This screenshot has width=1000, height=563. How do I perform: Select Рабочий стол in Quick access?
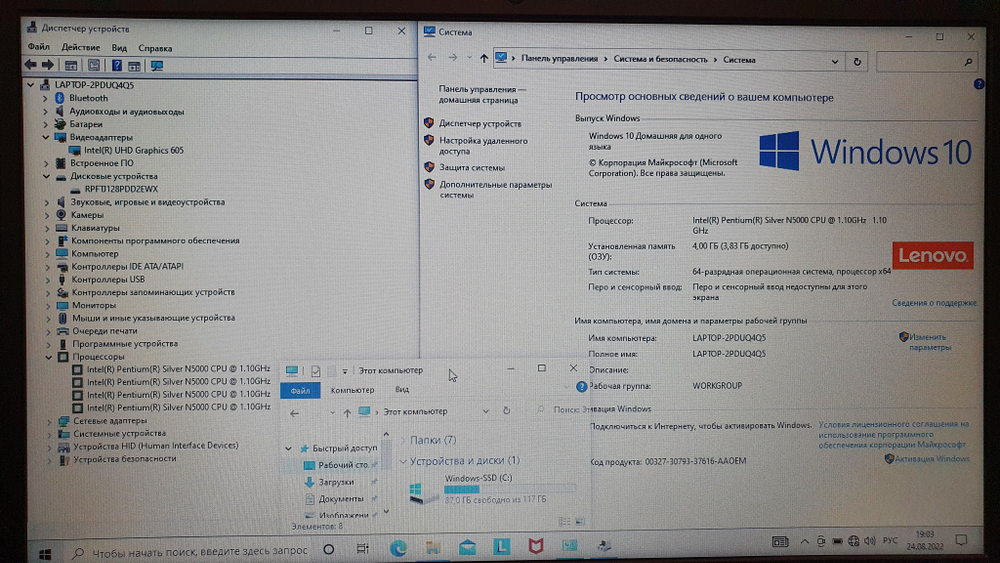coord(342,465)
